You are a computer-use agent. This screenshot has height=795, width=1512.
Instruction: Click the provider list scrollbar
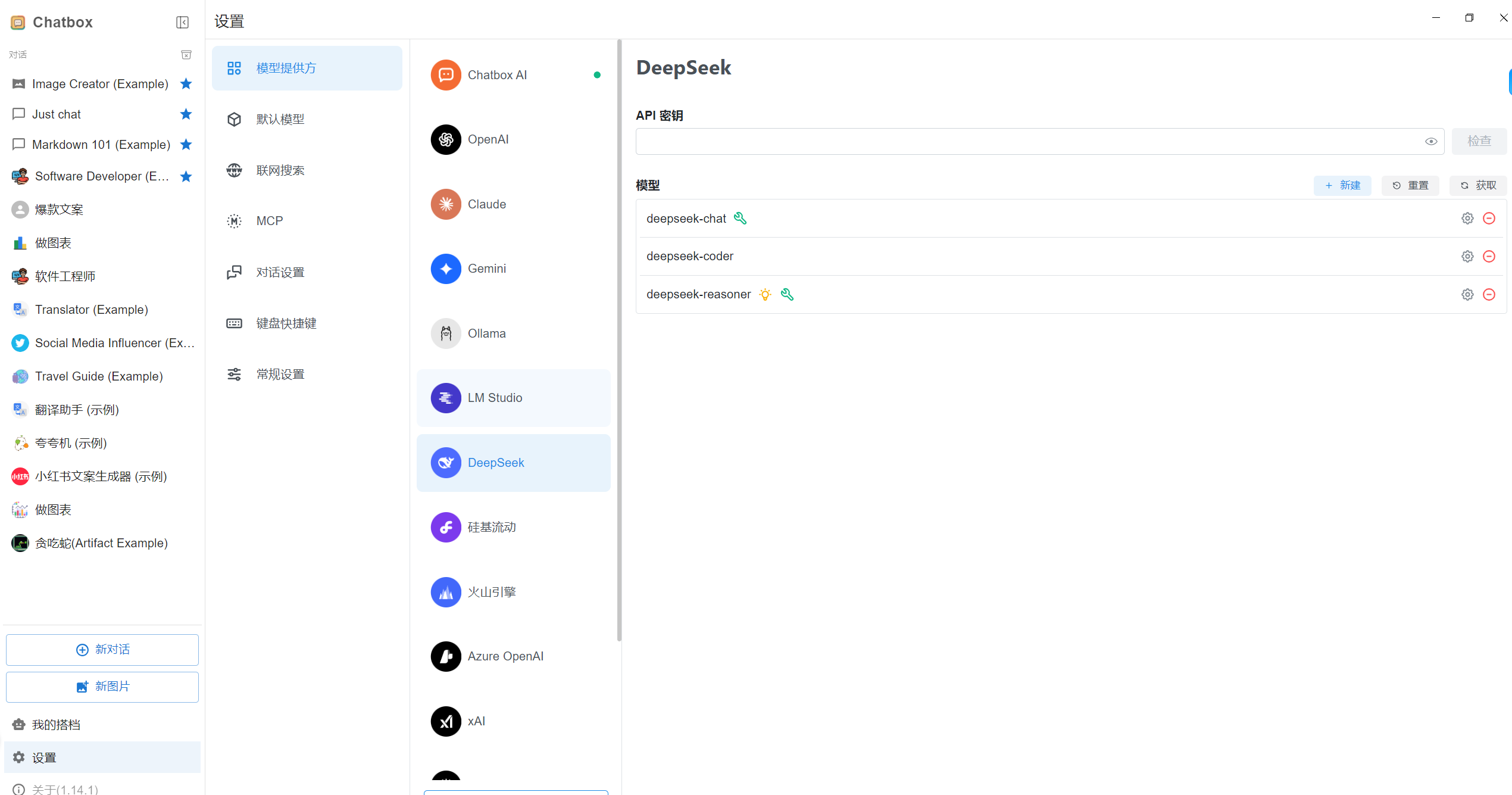click(x=619, y=339)
